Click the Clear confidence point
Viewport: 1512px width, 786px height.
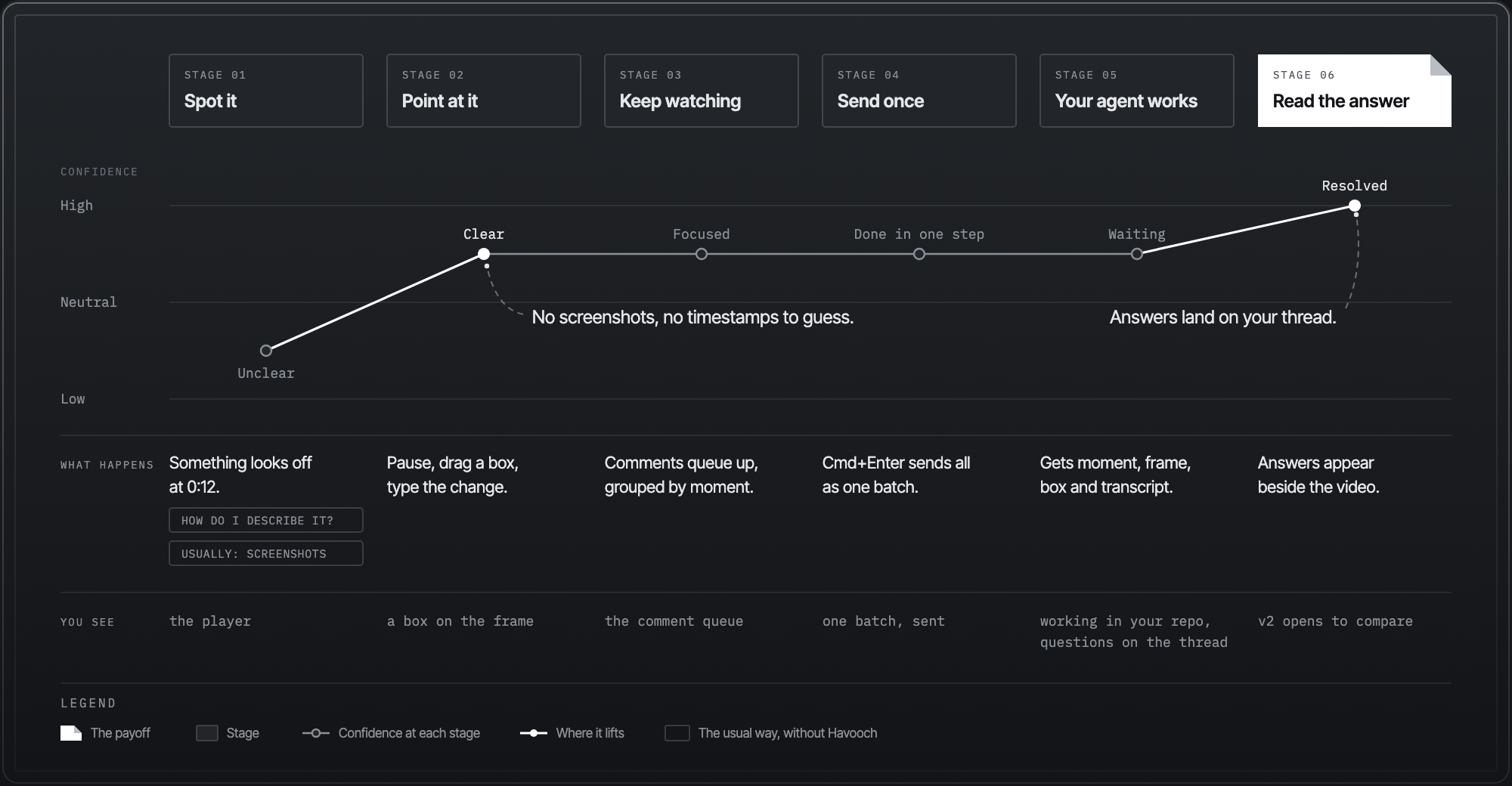pos(484,254)
